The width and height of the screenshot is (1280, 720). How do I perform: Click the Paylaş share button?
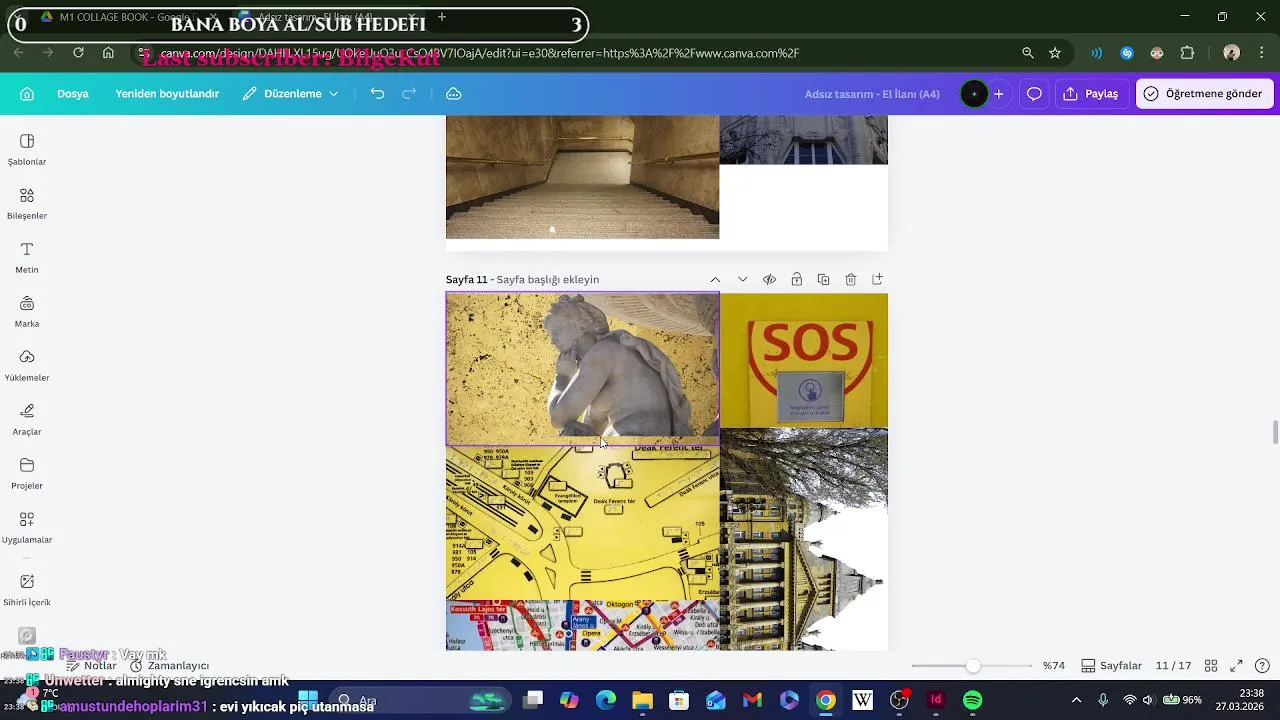pos(1091,94)
